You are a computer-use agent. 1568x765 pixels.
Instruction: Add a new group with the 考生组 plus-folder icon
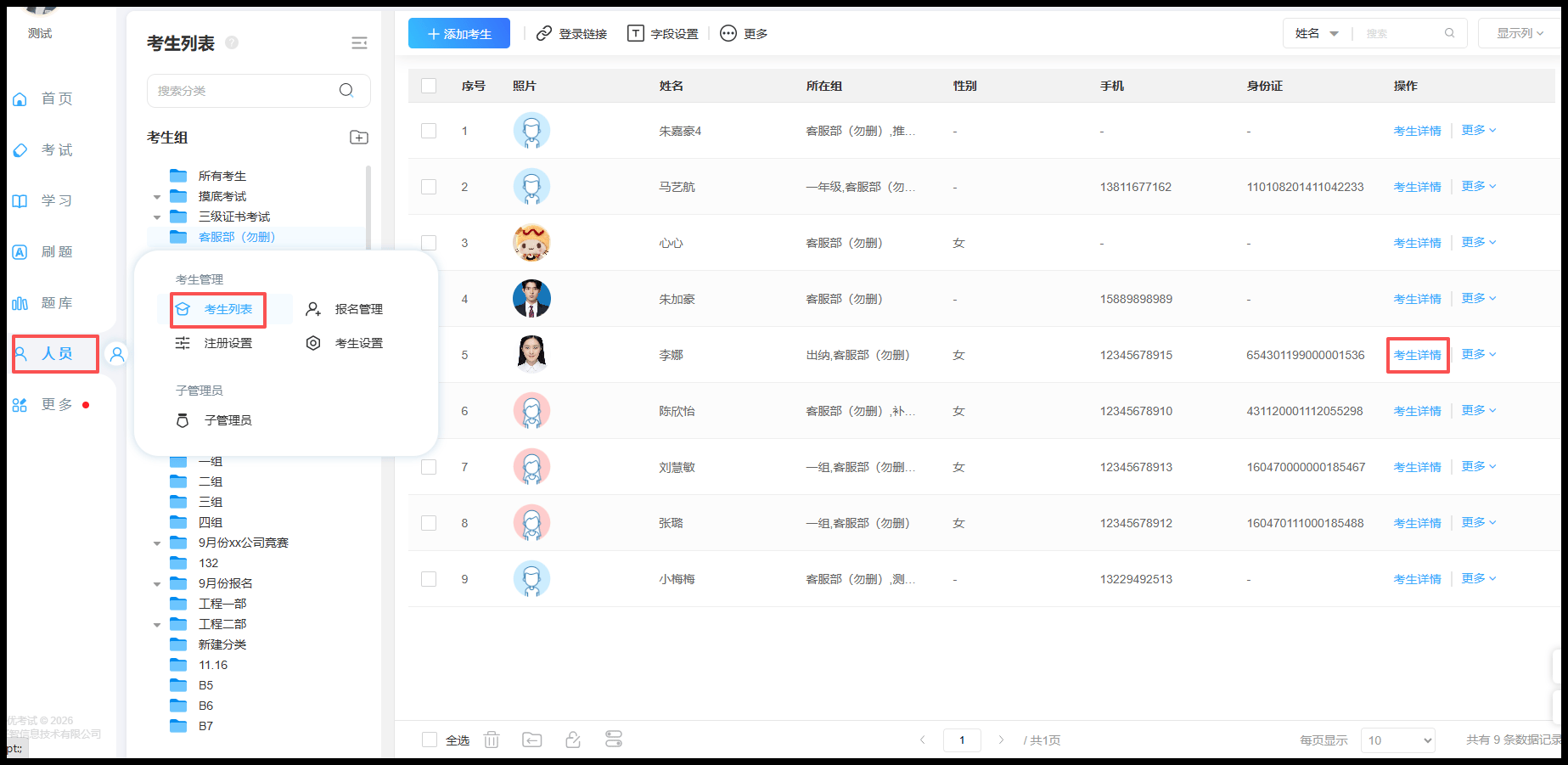click(359, 137)
